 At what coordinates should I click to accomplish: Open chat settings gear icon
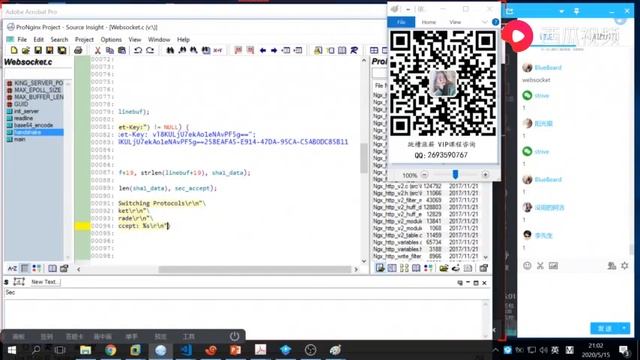pyautogui.click(x=625, y=266)
